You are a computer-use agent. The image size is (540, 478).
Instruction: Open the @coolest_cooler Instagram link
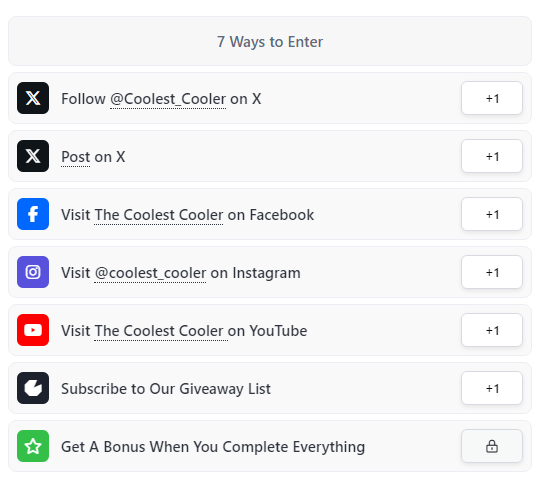tap(150, 273)
